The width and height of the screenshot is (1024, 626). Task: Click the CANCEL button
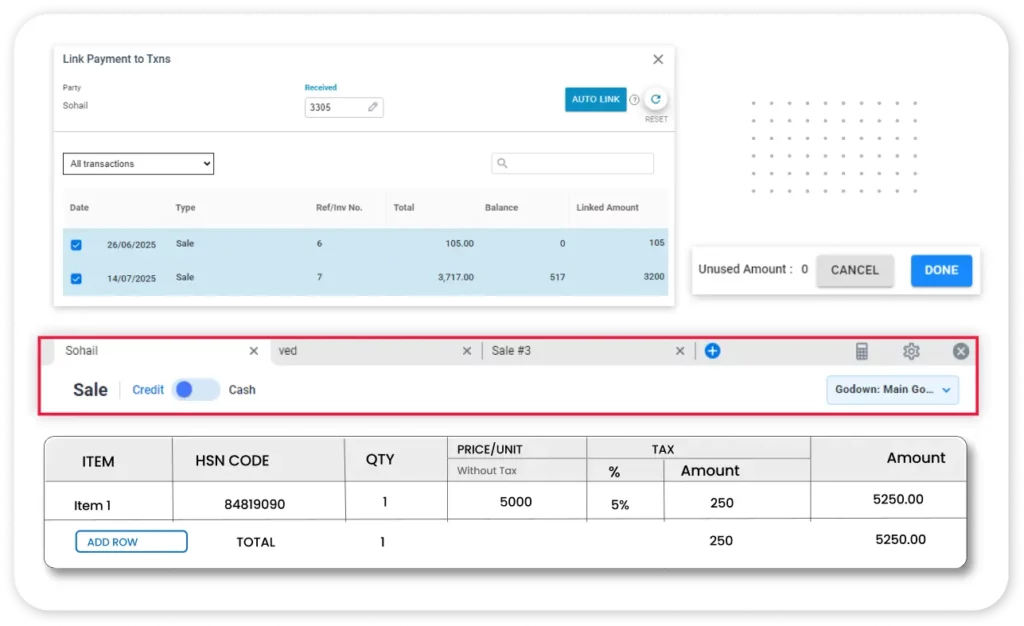(x=855, y=270)
